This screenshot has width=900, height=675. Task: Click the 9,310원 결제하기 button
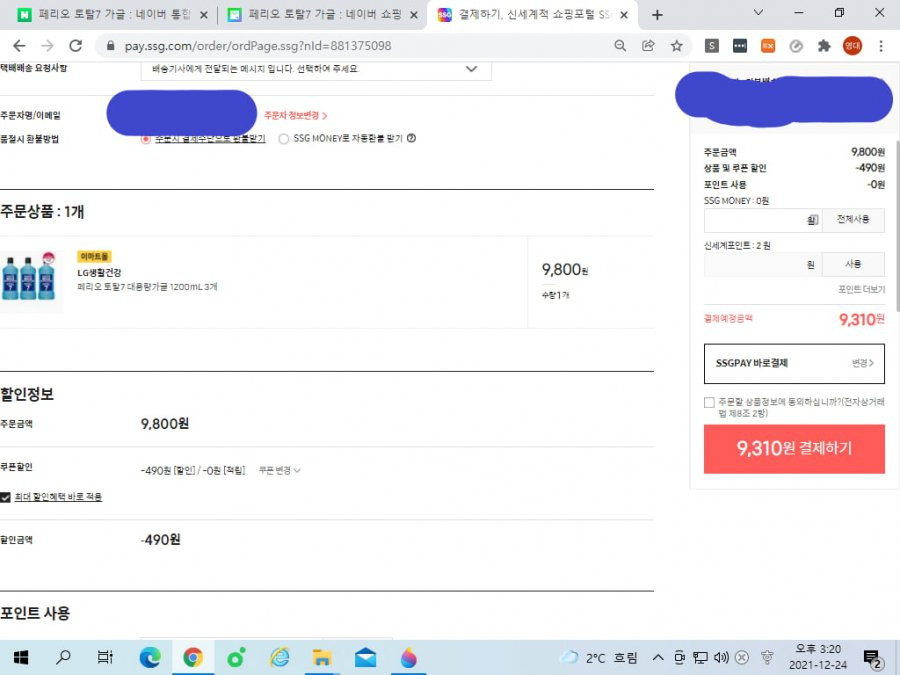(x=794, y=449)
